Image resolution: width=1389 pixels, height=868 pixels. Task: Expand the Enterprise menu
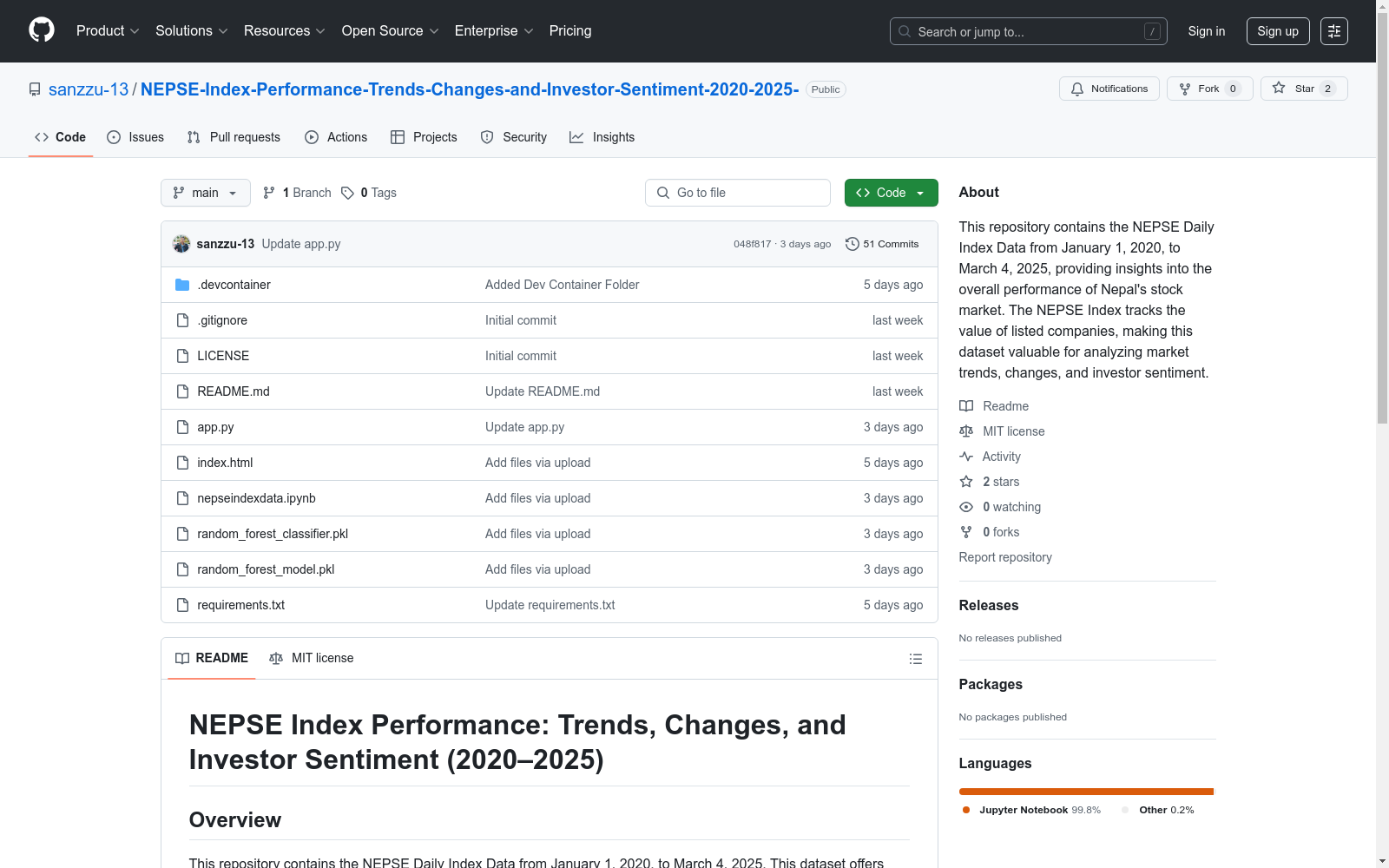tap(494, 31)
